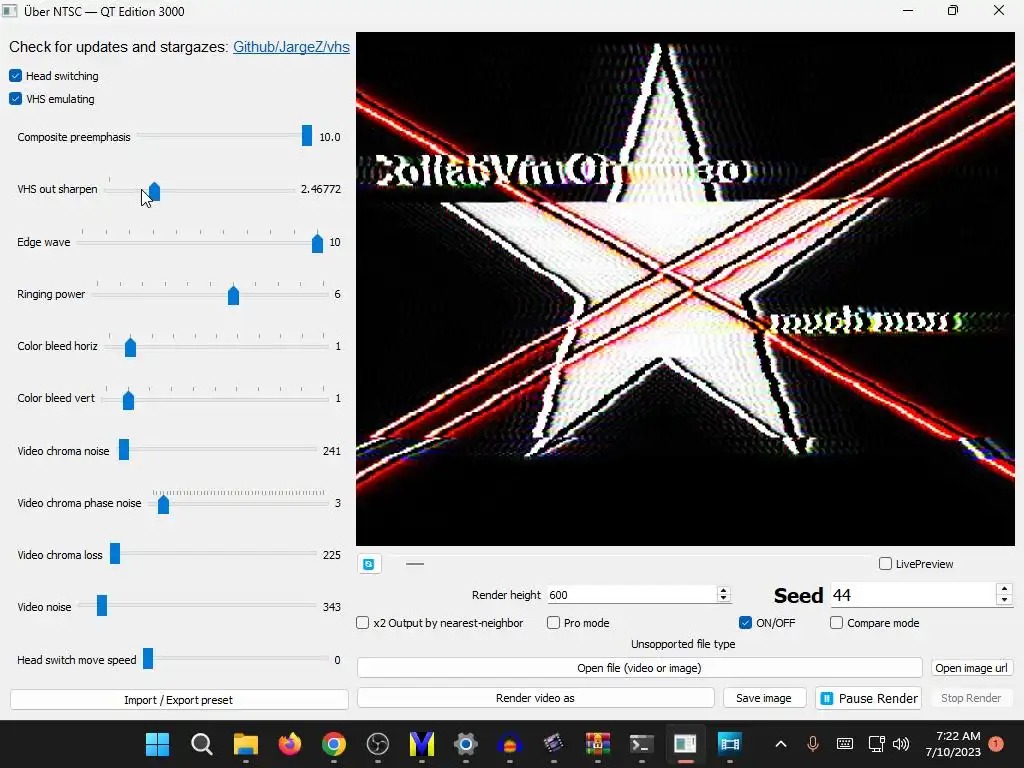Click the Save image button
Image resolution: width=1024 pixels, height=768 pixels.
click(x=764, y=698)
